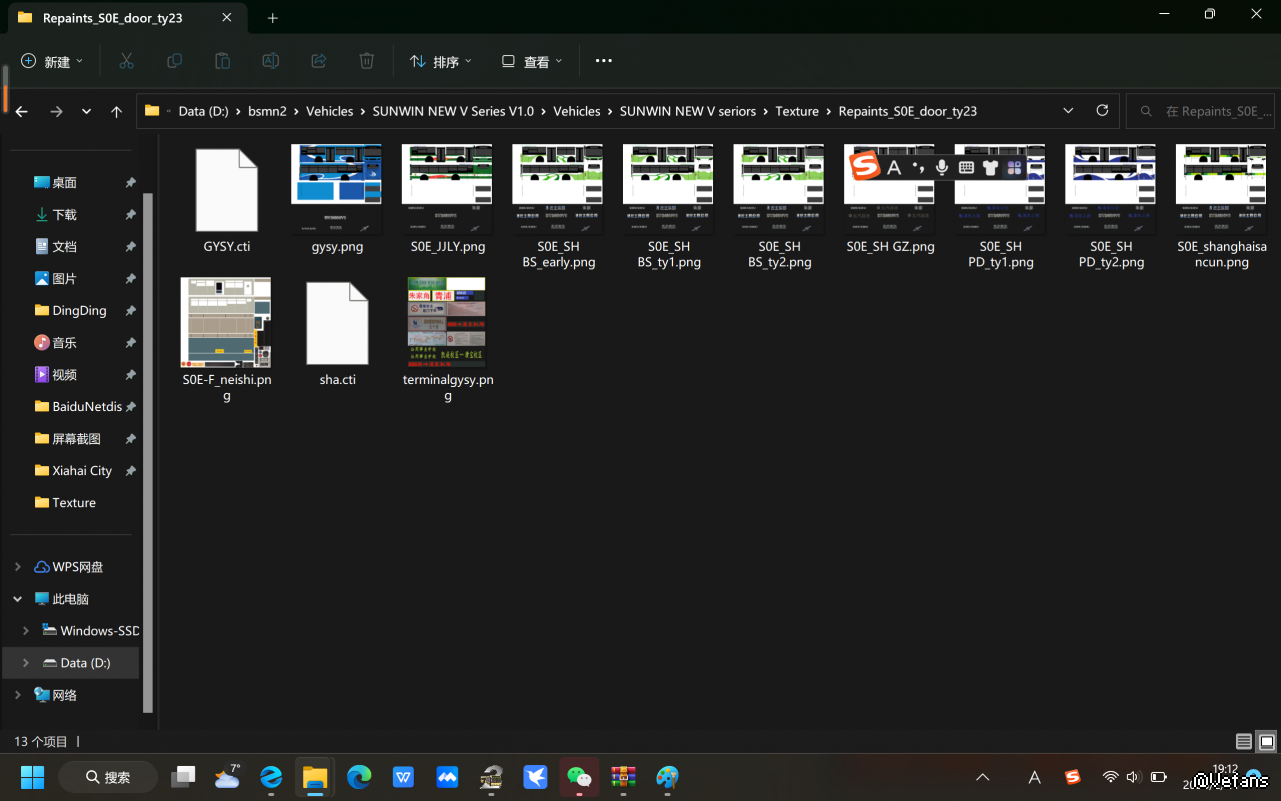Select the terminalgysy.png thumbnail

[x=447, y=322]
